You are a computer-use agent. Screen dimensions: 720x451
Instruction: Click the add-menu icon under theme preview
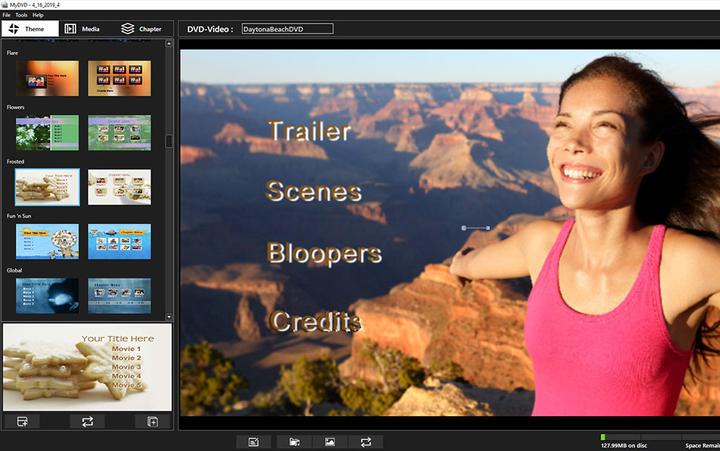22,422
